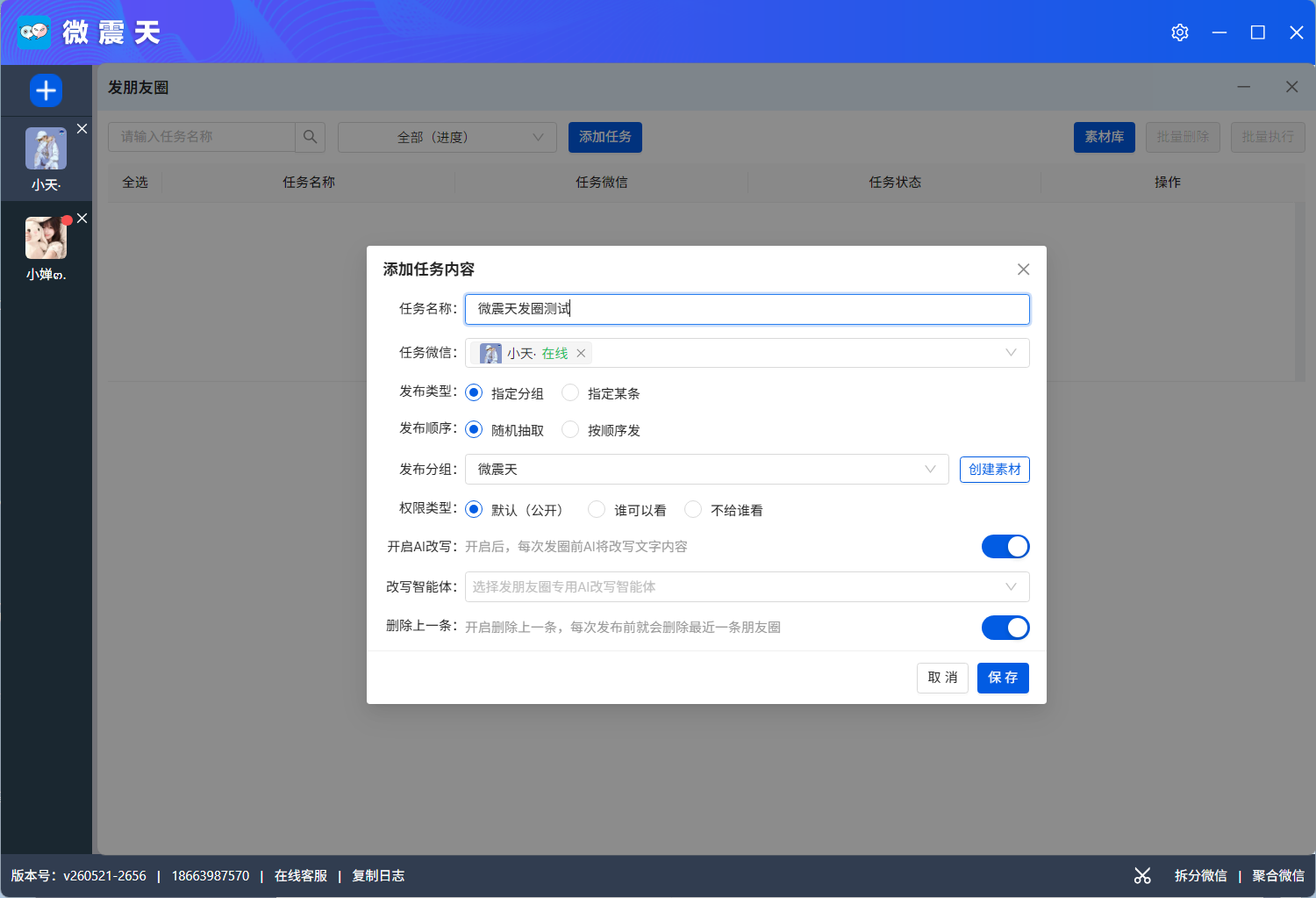Screen dimensions: 1316x898
Task: Remove the 小天 account with its X
Action: pos(82,129)
